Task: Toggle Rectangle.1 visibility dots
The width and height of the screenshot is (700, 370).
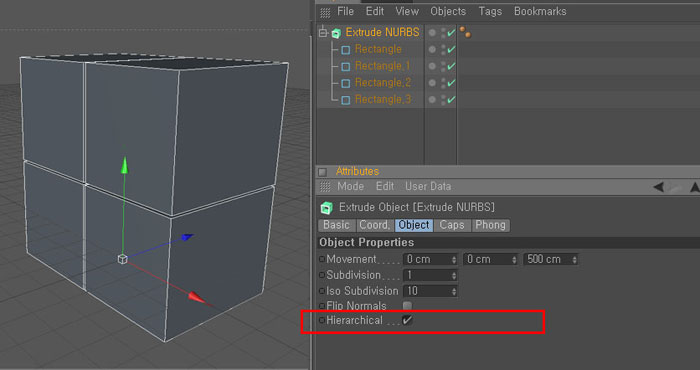Action: pos(443,67)
